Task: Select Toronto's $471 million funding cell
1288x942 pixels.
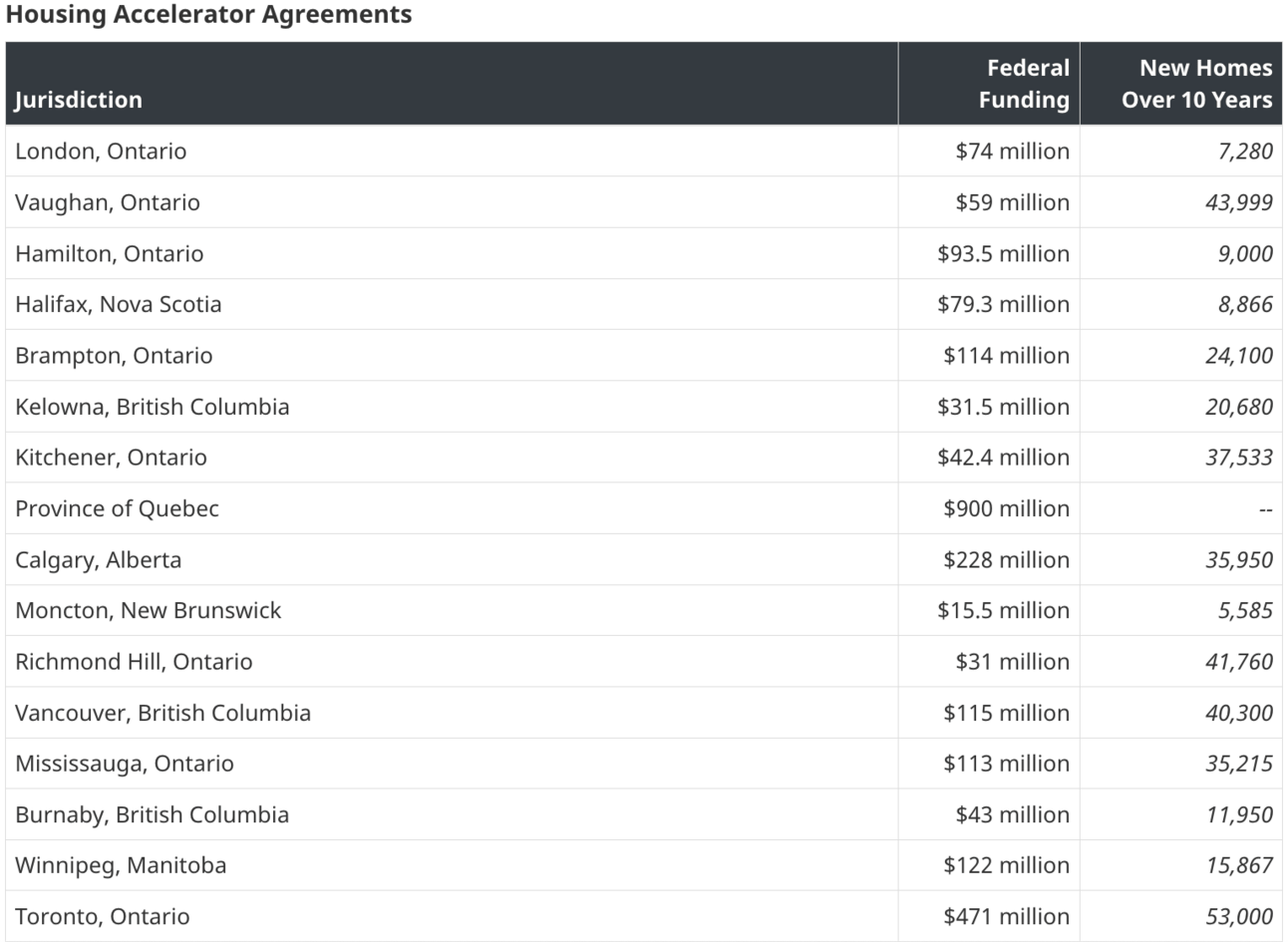Action: pos(989,916)
